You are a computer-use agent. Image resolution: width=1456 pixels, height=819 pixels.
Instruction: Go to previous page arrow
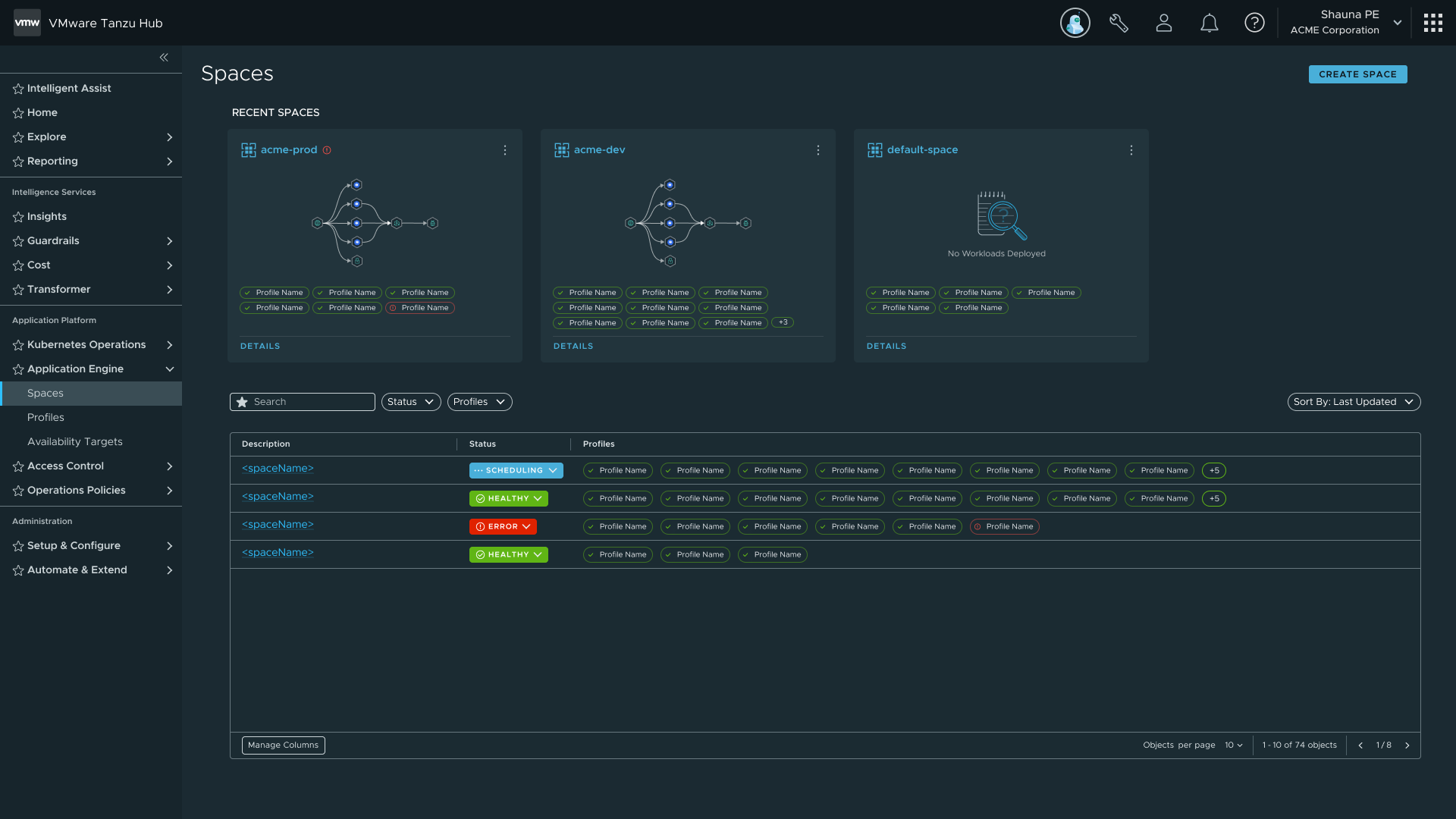(x=1360, y=745)
